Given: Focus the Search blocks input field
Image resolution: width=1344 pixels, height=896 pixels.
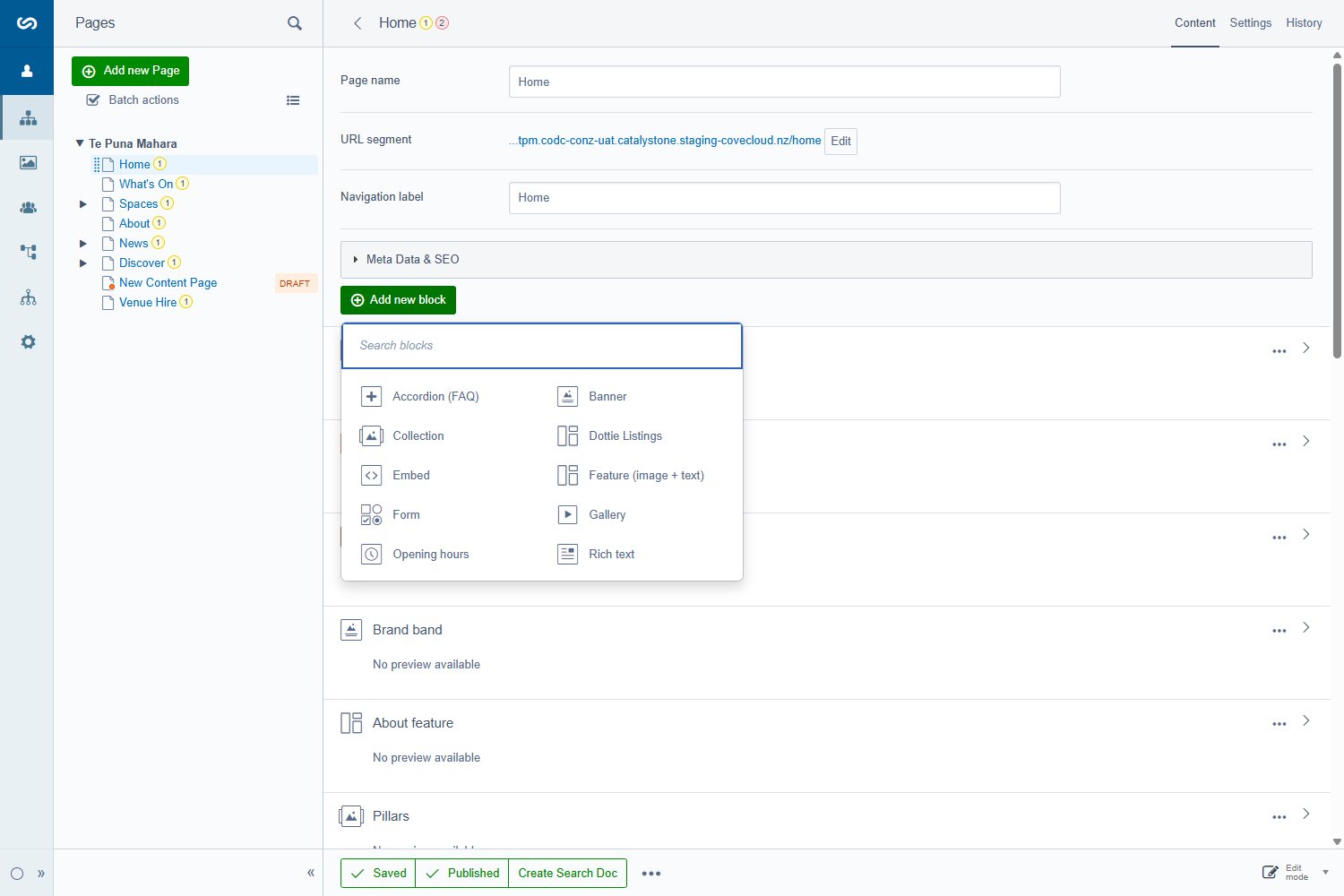Looking at the screenshot, I should [x=542, y=346].
